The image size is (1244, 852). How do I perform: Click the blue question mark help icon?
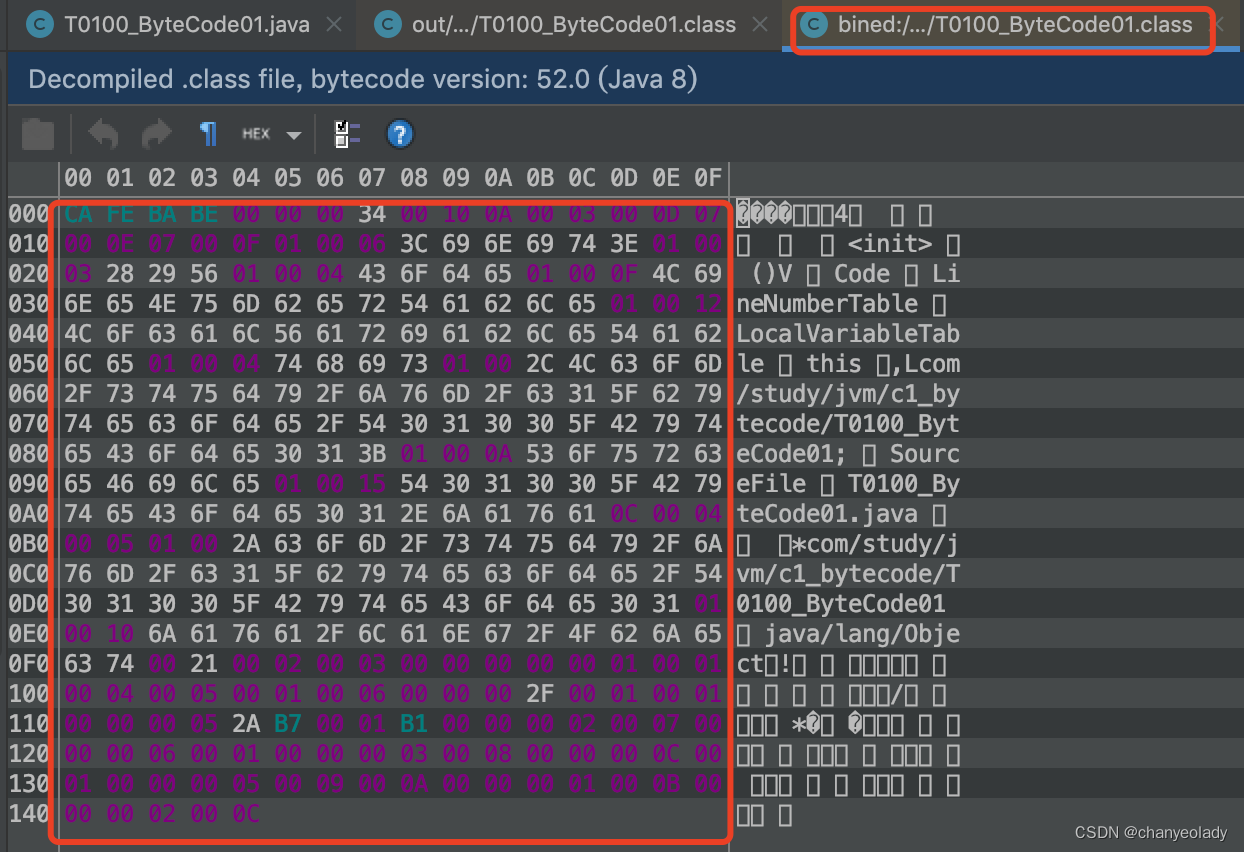(x=399, y=134)
